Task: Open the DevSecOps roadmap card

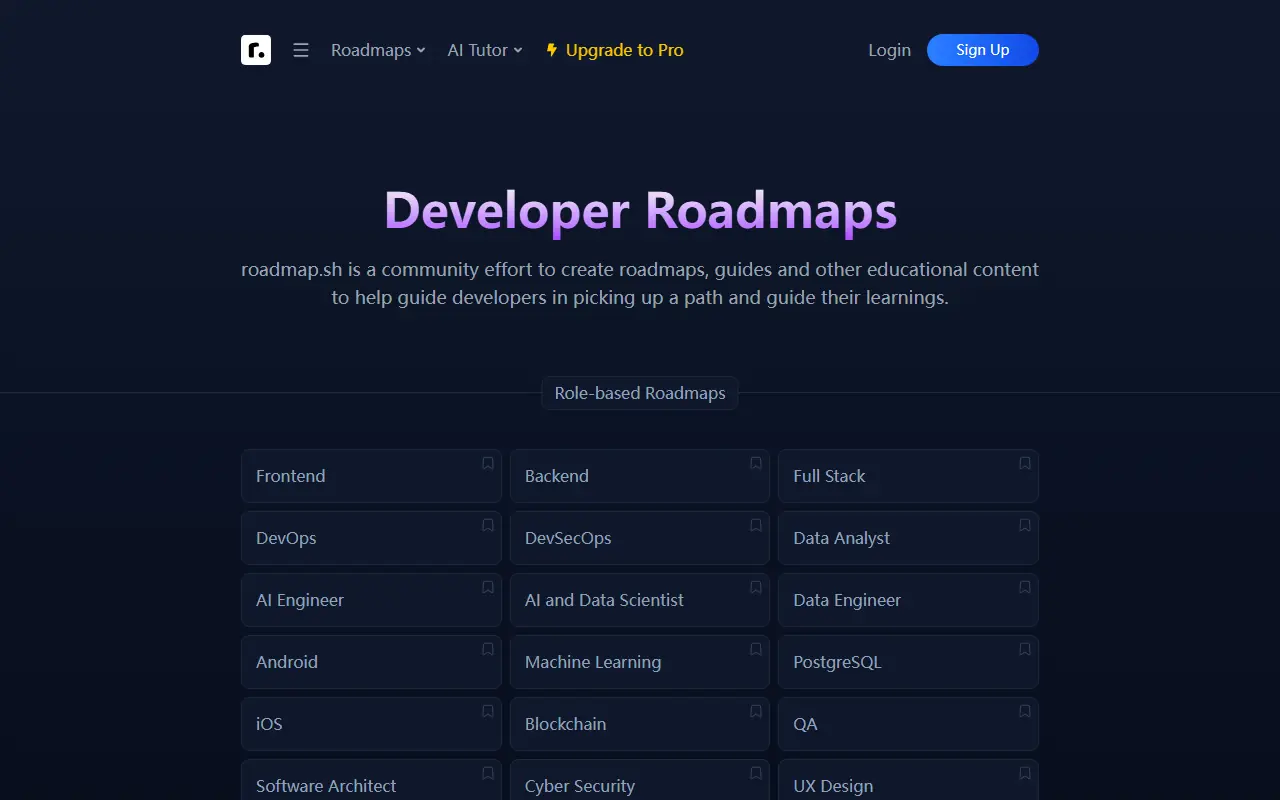Action: [x=640, y=538]
